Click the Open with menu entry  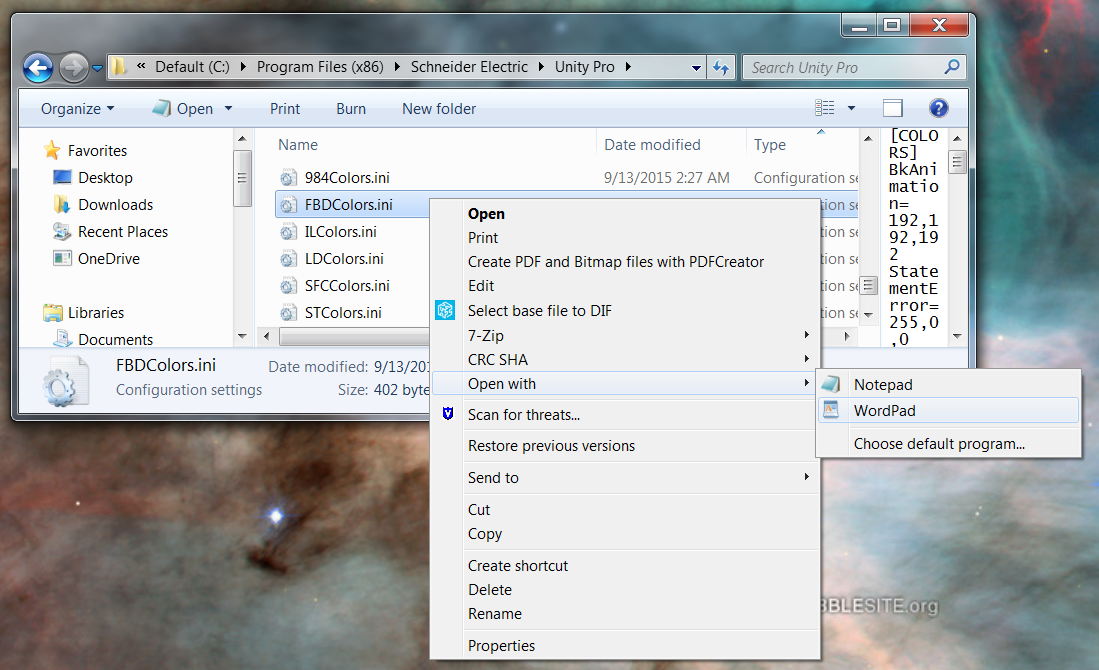pos(625,384)
